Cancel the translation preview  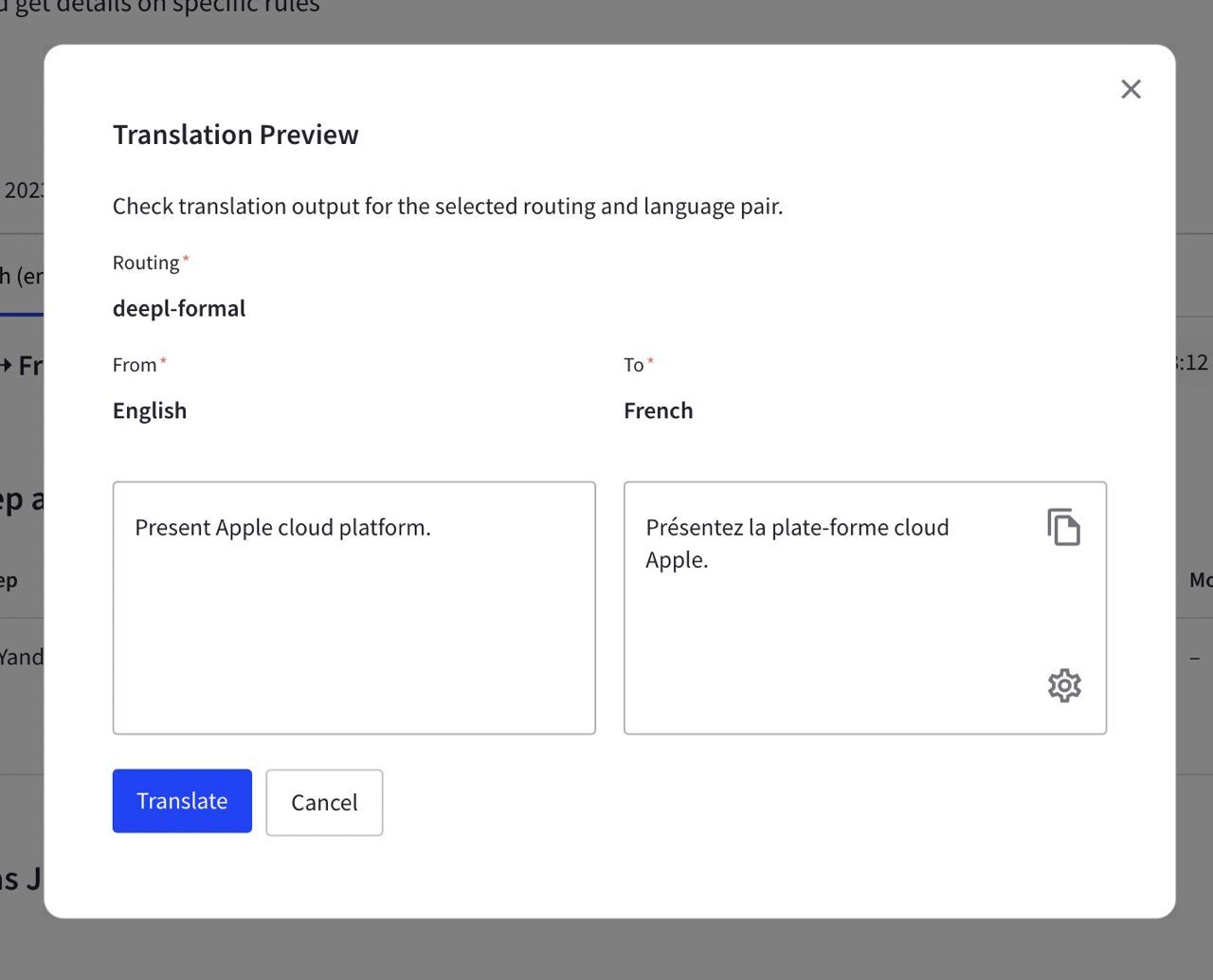tap(324, 802)
